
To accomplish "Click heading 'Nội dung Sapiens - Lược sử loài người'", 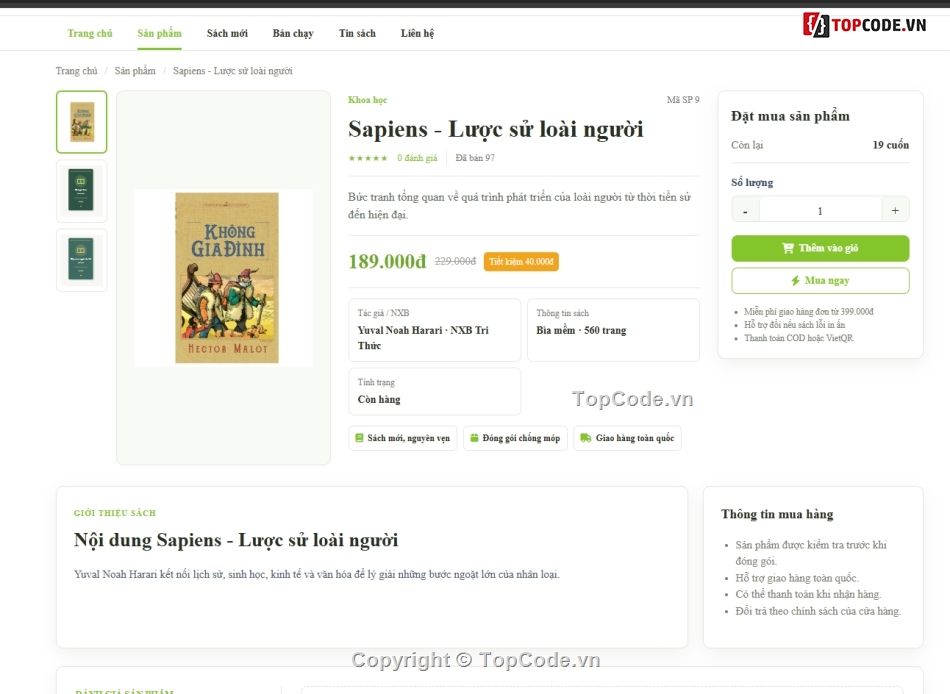I will [x=236, y=540].
